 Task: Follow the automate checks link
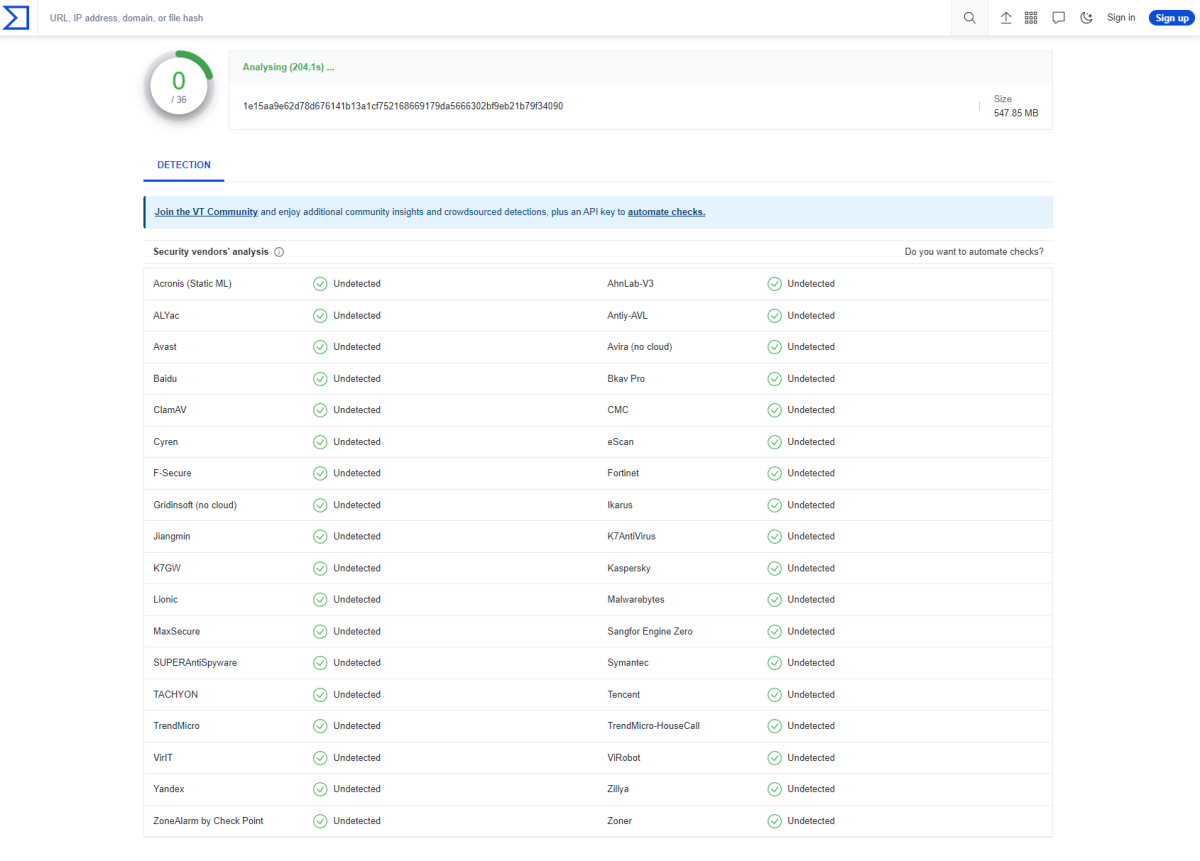666,212
